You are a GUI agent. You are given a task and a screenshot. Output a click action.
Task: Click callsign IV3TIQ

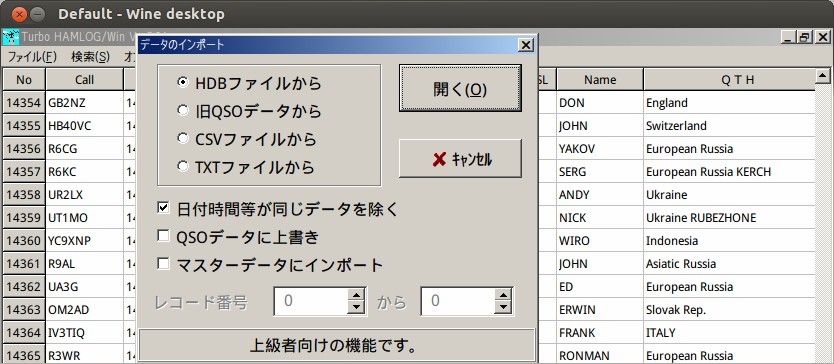pos(85,333)
